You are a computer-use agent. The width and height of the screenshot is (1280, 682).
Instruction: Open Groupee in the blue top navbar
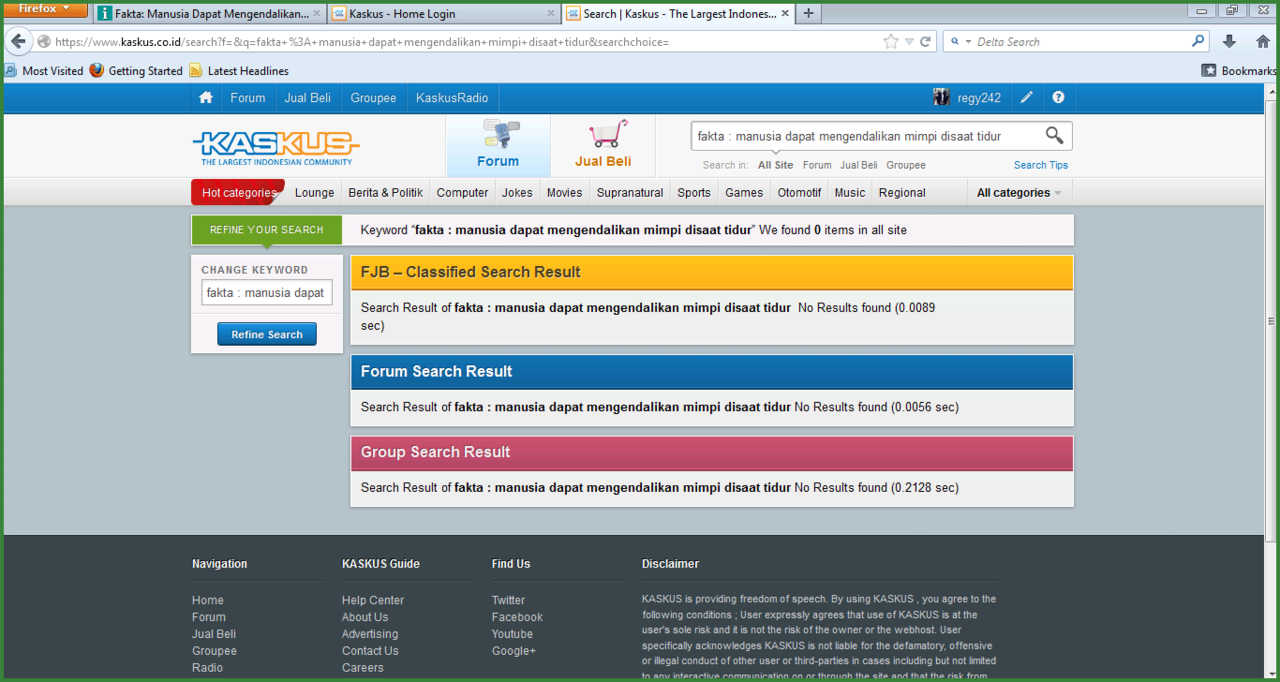click(374, 98)
